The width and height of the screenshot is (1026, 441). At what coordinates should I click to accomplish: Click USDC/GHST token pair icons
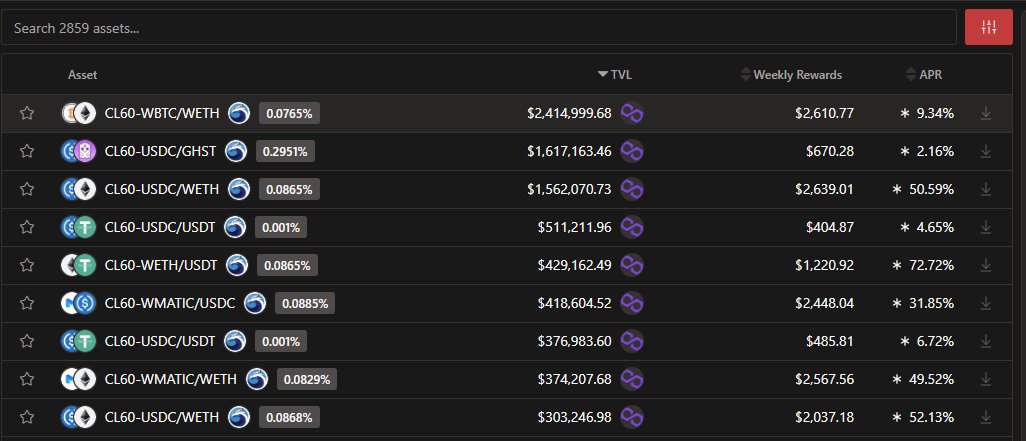[x=79, y=151]
